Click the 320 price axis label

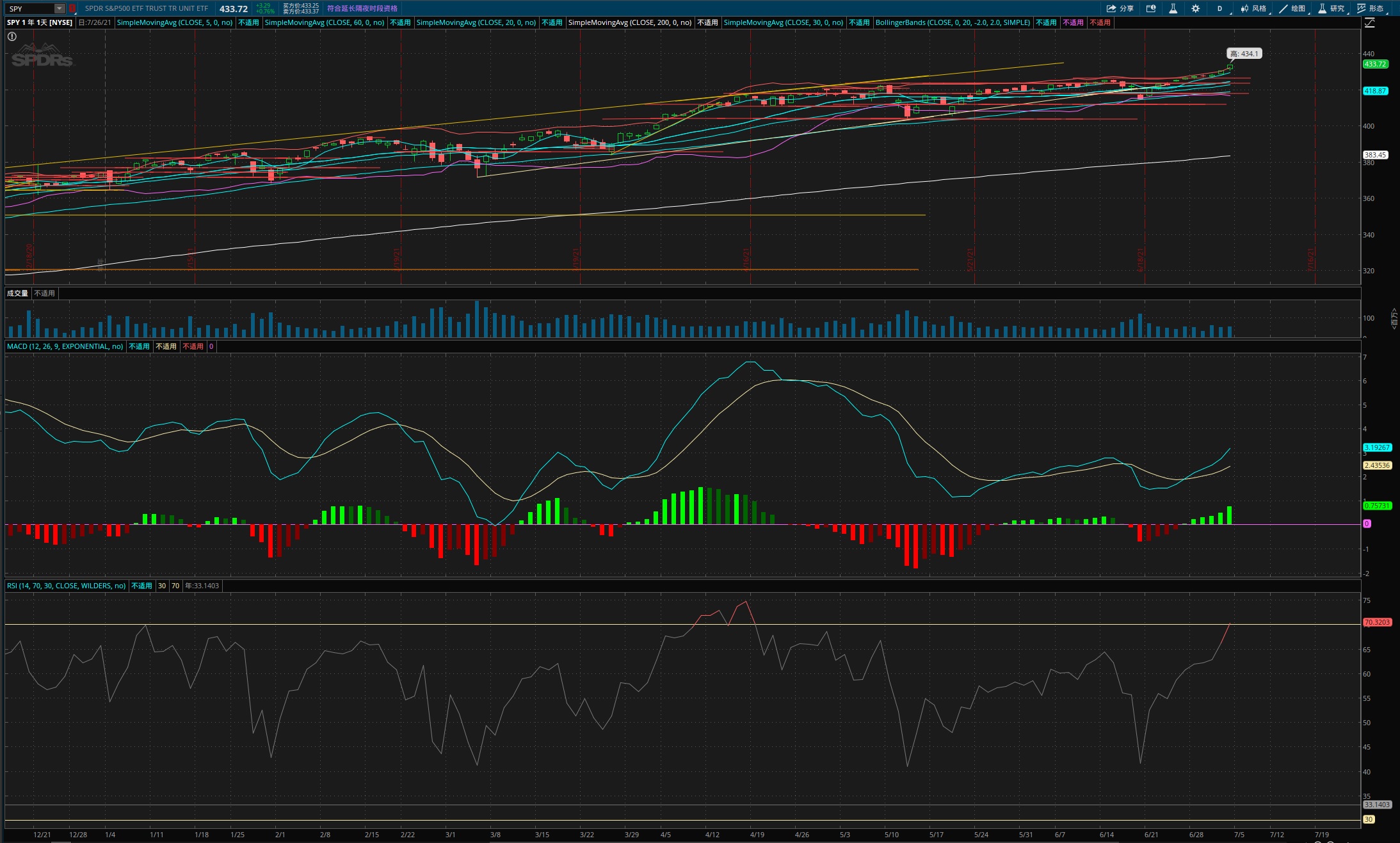tap(1369, 271)
